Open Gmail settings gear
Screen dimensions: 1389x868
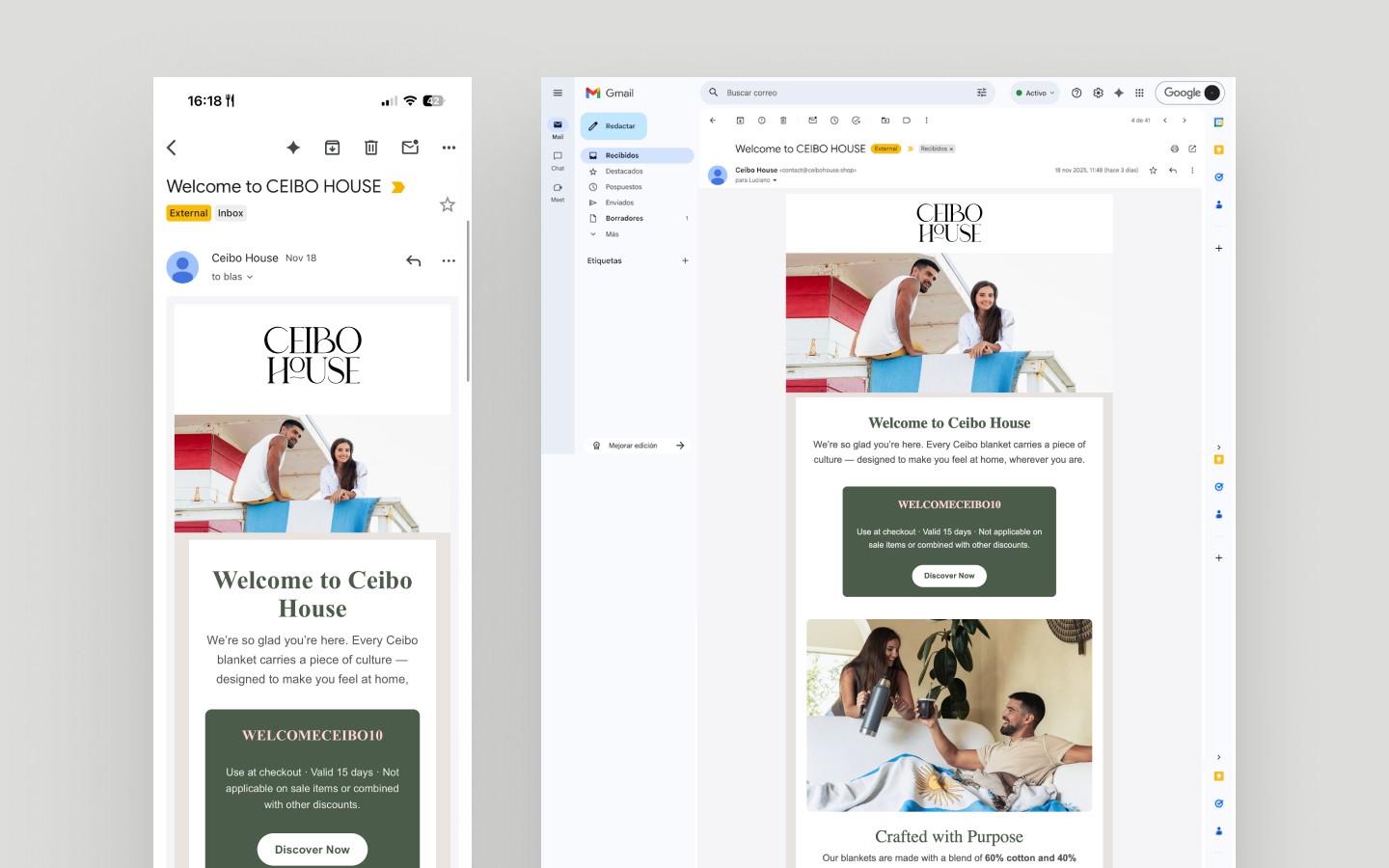[1098, 93]
